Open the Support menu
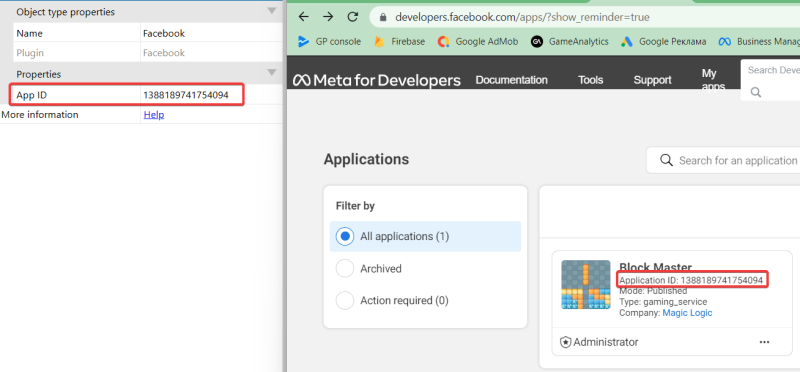Image resolution: width=800 pixels, height=372 pixels. tap(653, 80)
